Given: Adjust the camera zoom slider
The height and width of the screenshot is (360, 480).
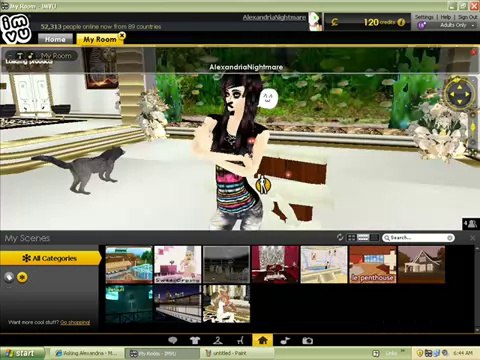Looking at the screenshot, I should point(473,128).
